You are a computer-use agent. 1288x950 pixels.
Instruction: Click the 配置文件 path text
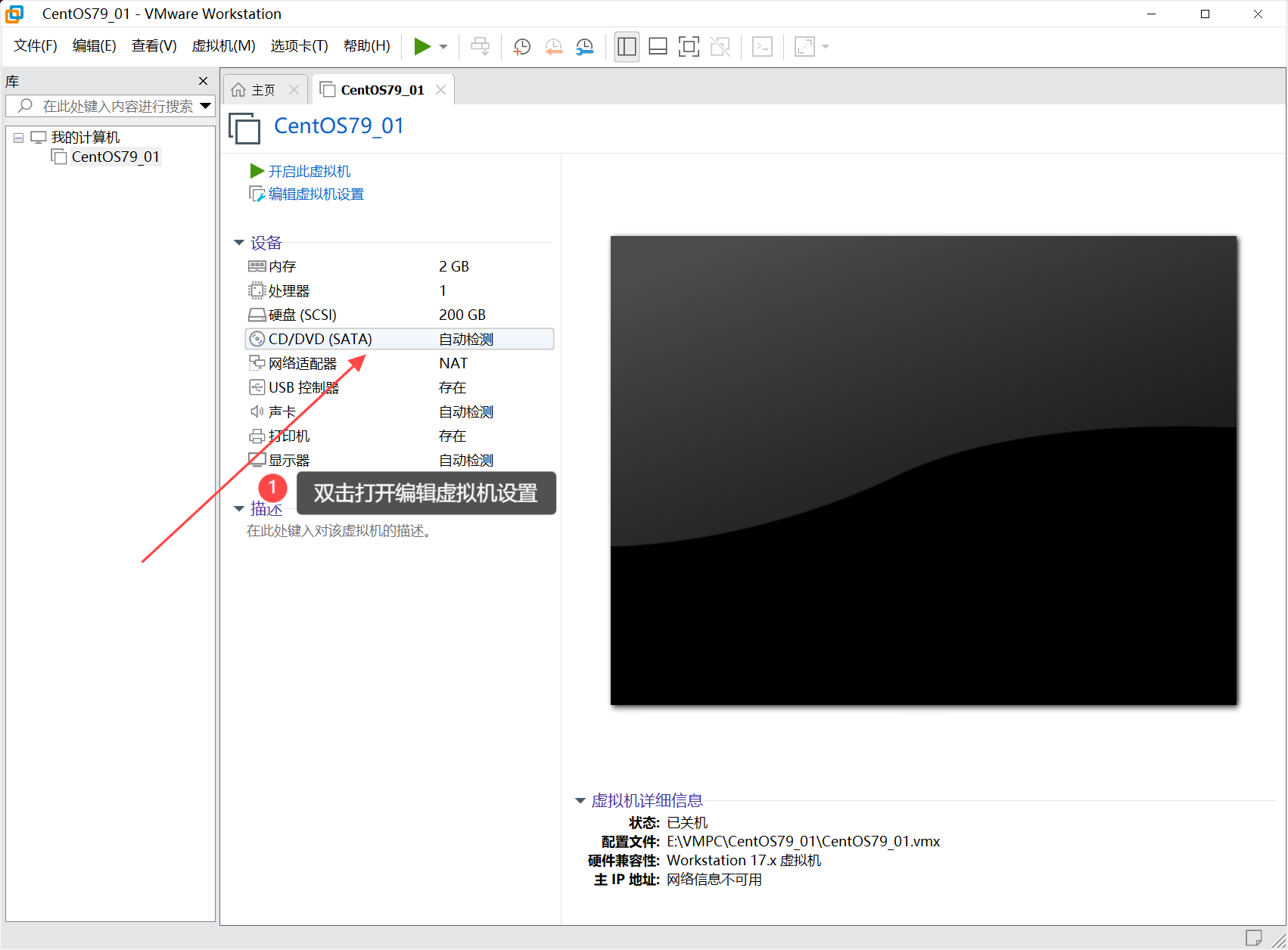click(803, 842)
